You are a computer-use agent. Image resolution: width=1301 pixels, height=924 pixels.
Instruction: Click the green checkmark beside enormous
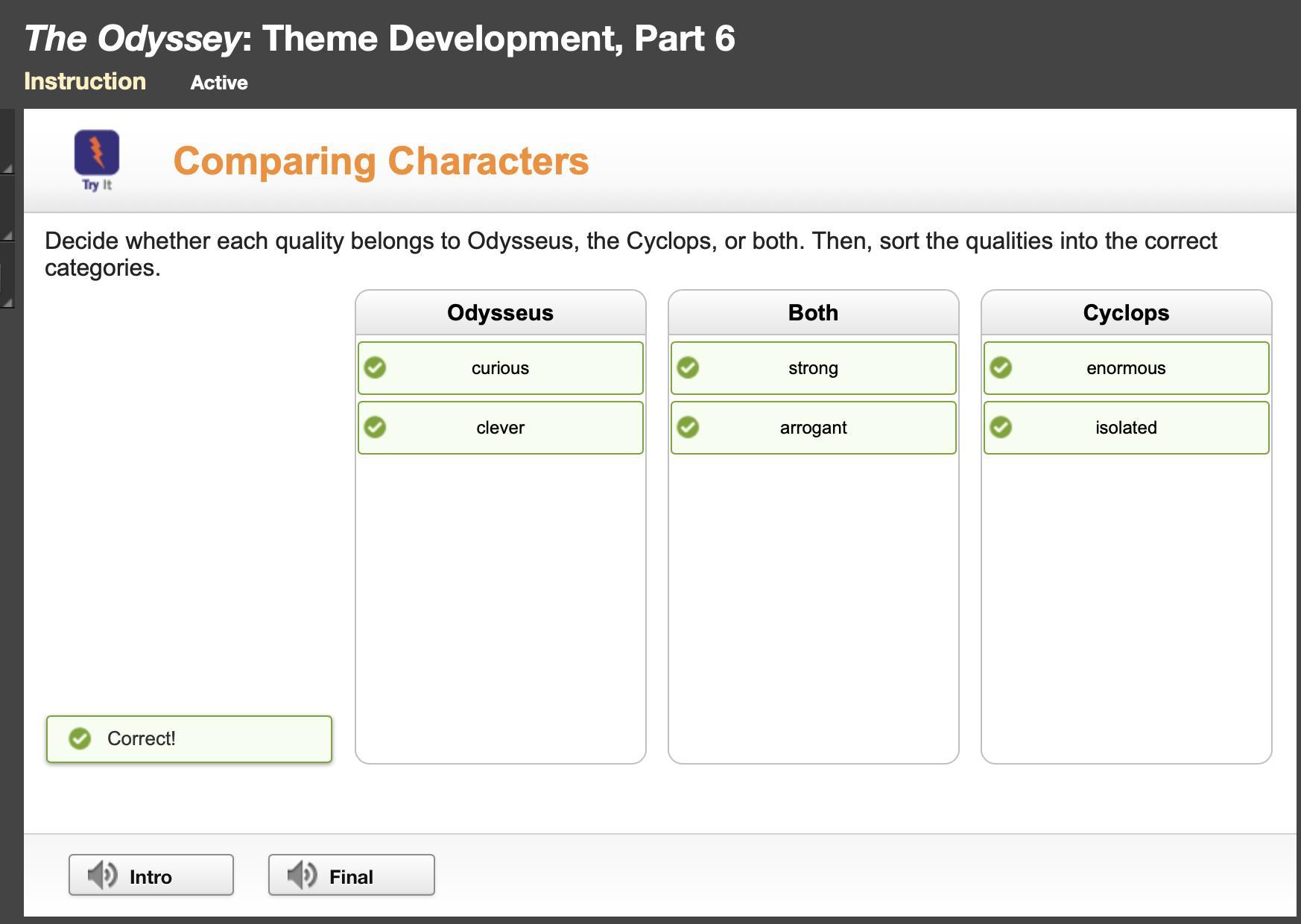tap(1001, 367)
